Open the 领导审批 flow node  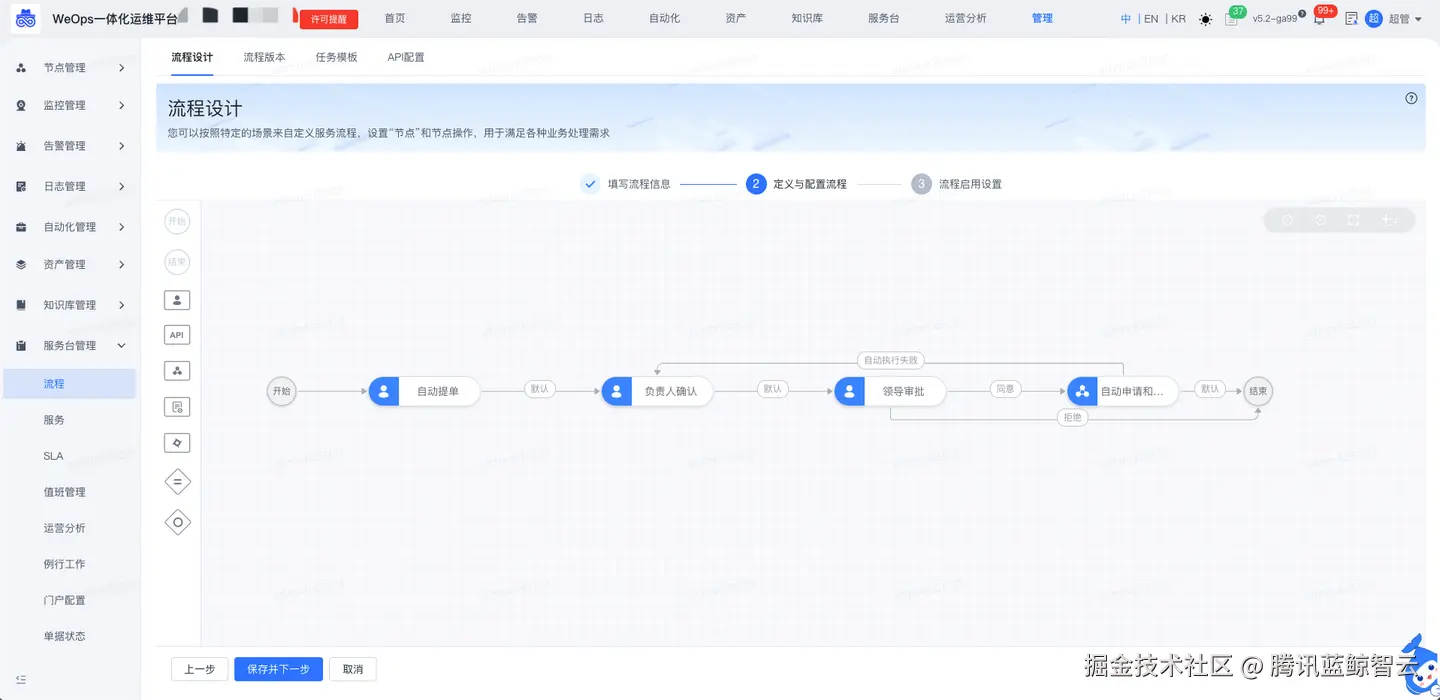pos(891,391)
